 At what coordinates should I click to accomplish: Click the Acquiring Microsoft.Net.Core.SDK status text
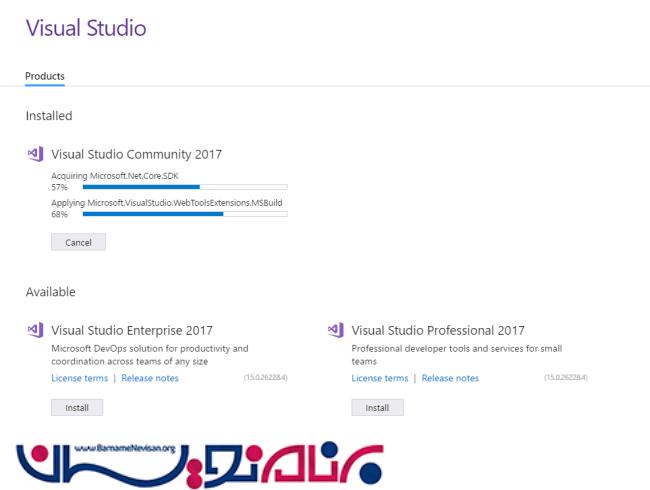tap(115, 176)
